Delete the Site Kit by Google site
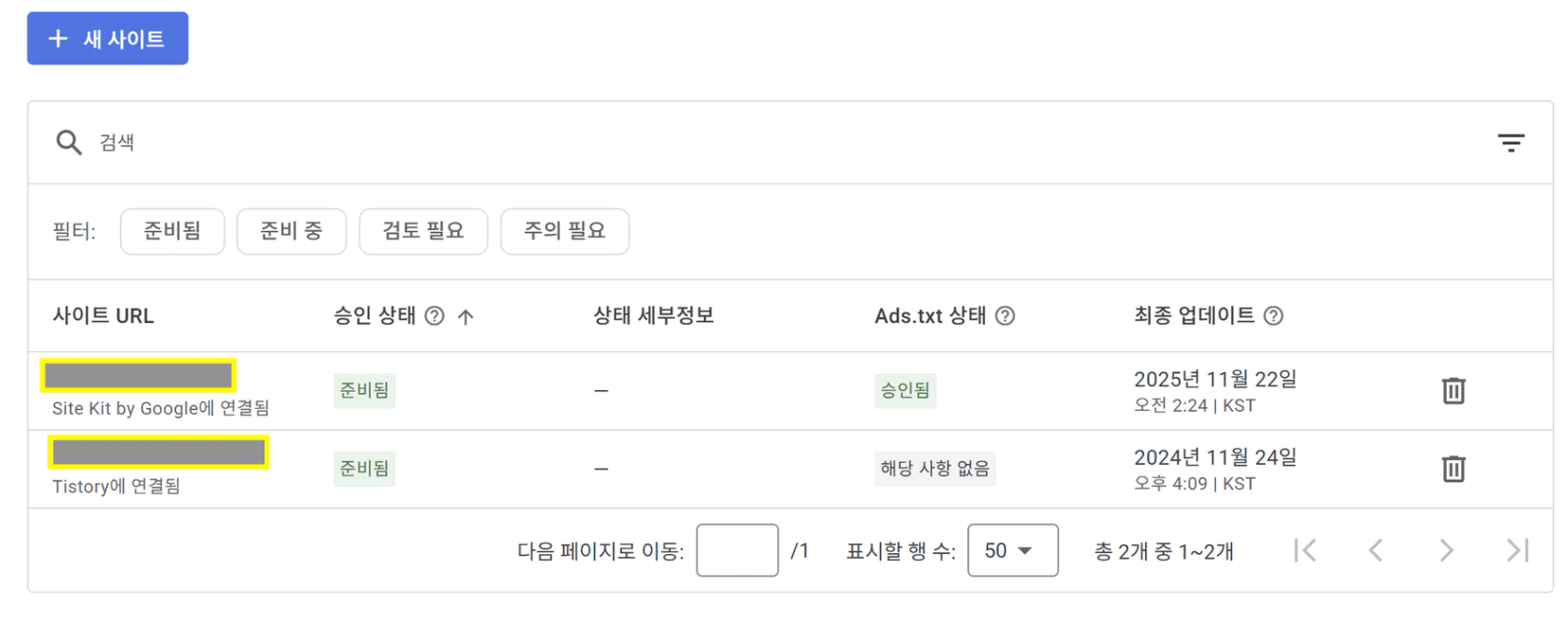Image resolution: width=1568 pixels, height=624 pixels. pyautogui.click(x=1453, y=390)
